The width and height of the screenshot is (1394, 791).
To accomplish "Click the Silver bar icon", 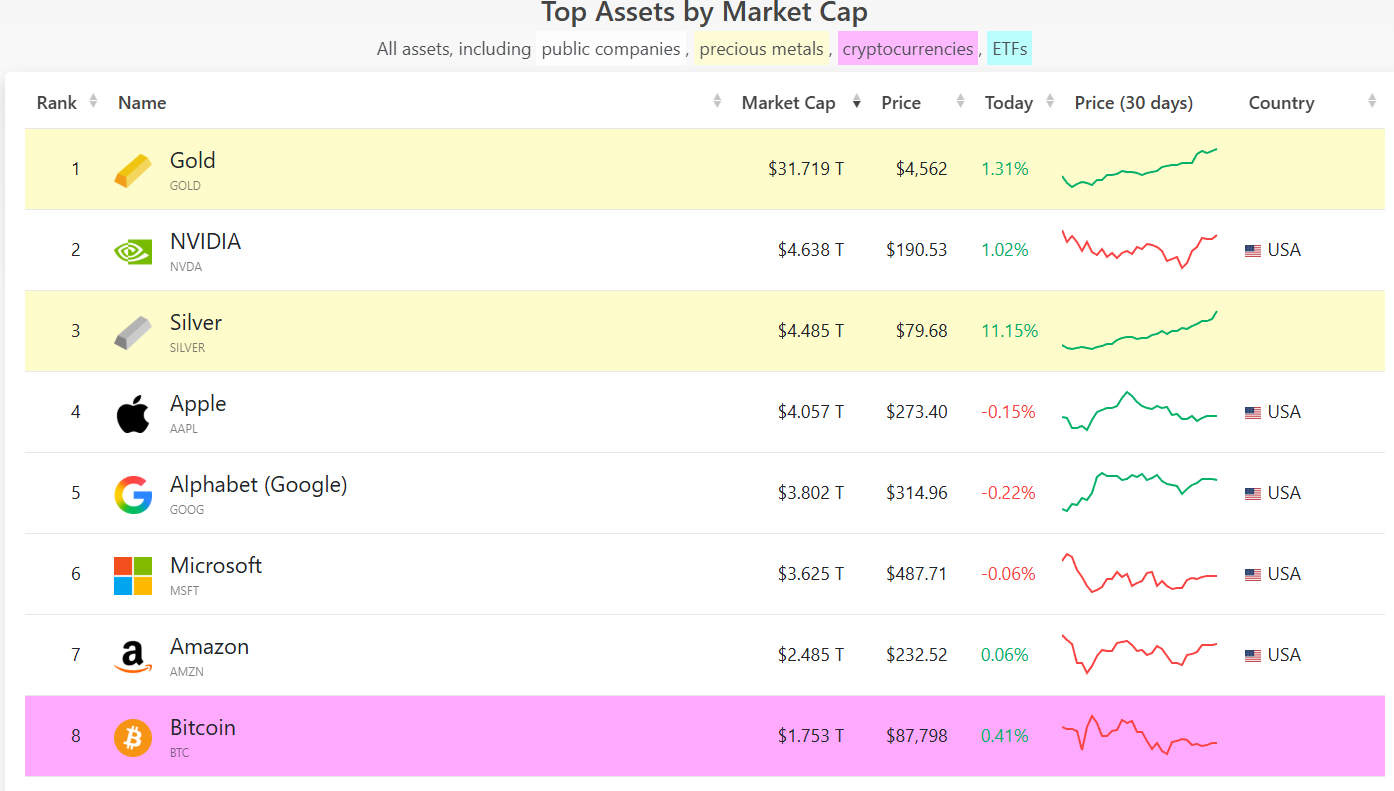I will (x=133, y=331).
